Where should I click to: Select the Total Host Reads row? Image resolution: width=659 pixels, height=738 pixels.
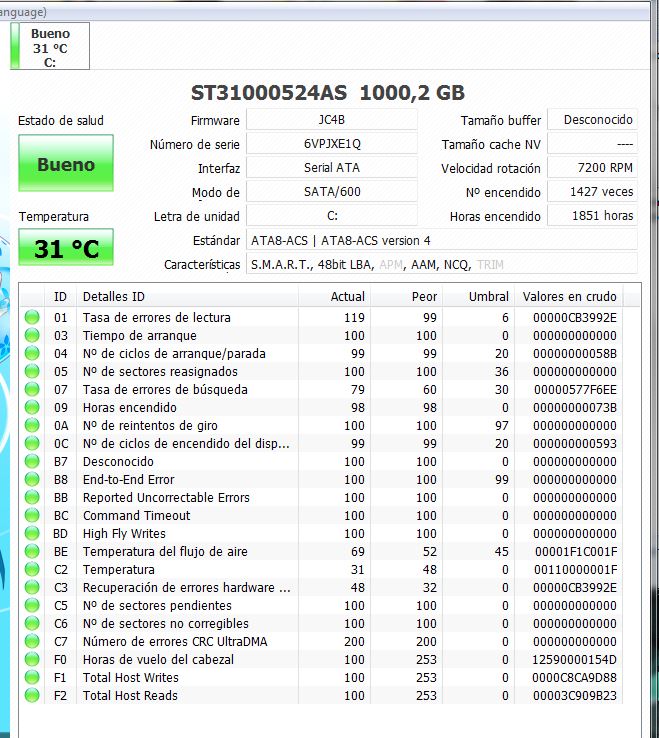coord(321,695)
